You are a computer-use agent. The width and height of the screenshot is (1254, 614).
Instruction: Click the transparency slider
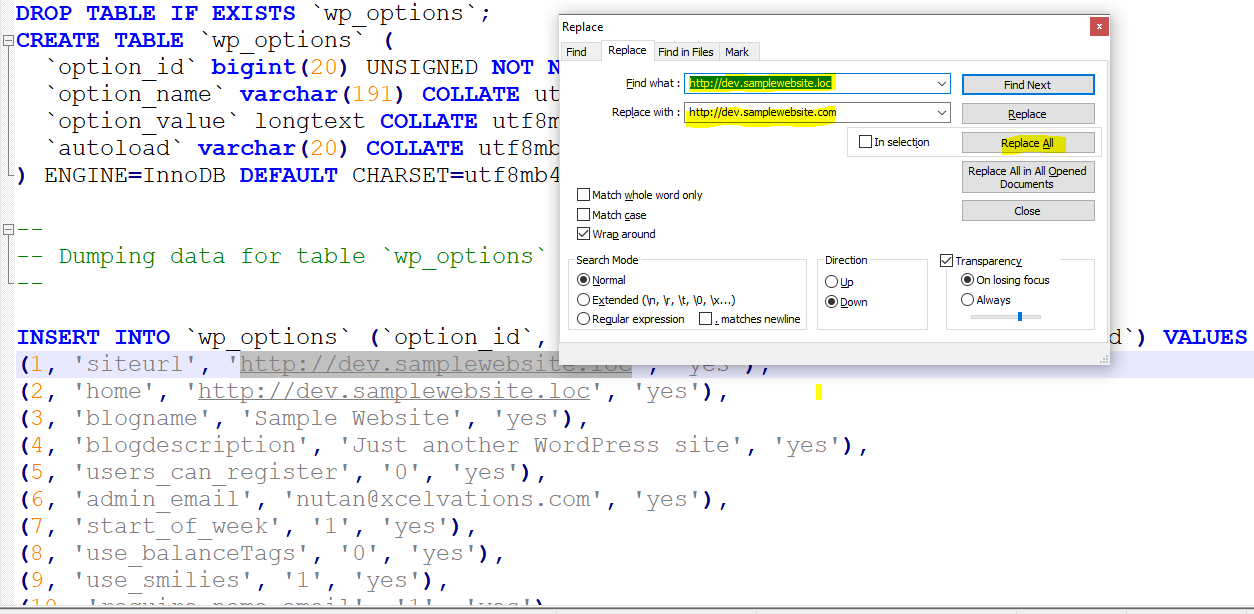click(x=1006, y=316)
